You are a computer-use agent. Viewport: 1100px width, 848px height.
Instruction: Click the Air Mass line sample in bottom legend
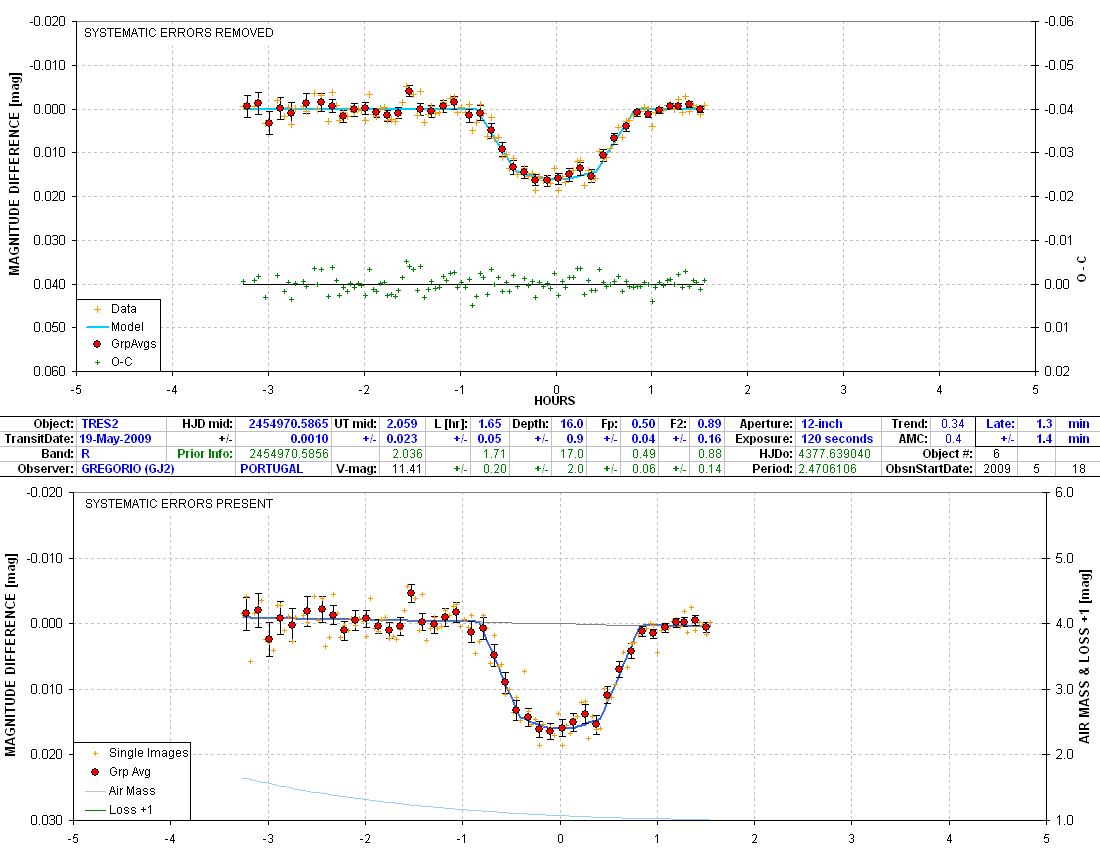(95, 791)
